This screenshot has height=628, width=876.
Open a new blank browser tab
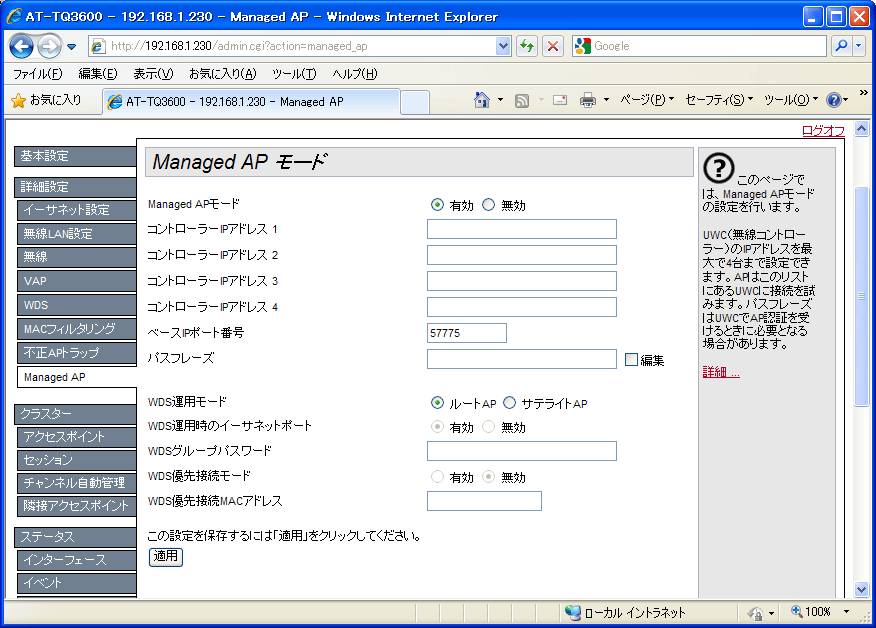pyautogui.click(x=415, y=103)
